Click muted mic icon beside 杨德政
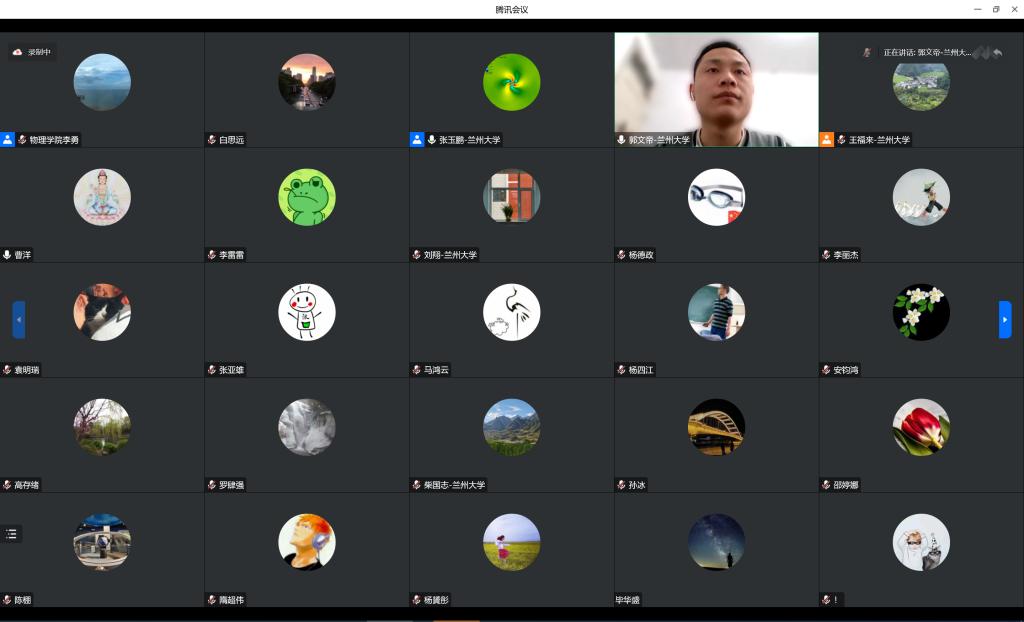1024x622 pixels. coord(621,255)
